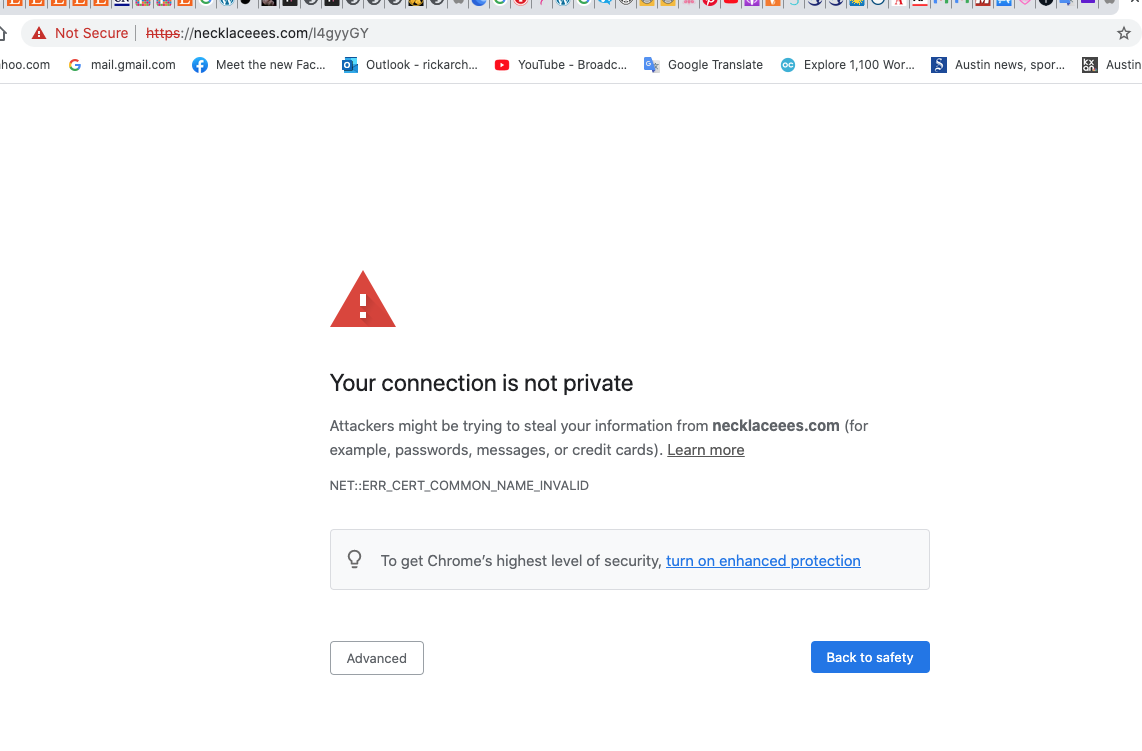Screen dimensions: 1142x751
Task: Open the YouTube bookmark icon
Action: [x=501, y=65]
